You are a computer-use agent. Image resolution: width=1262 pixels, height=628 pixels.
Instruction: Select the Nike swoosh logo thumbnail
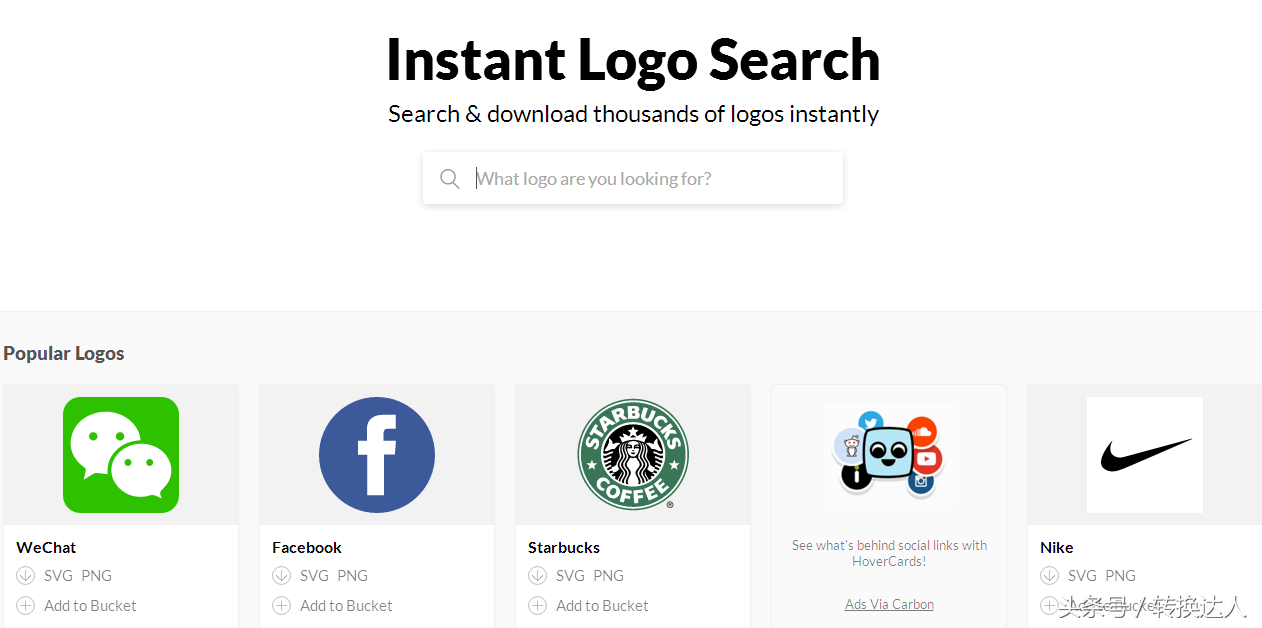[1145, 455]
